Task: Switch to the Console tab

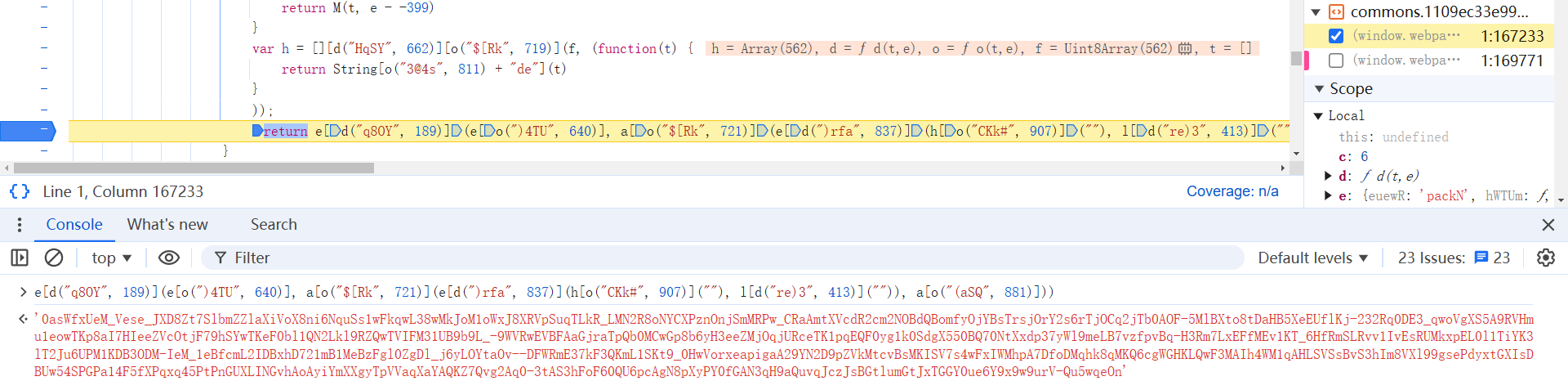Action: coord(74,225)
